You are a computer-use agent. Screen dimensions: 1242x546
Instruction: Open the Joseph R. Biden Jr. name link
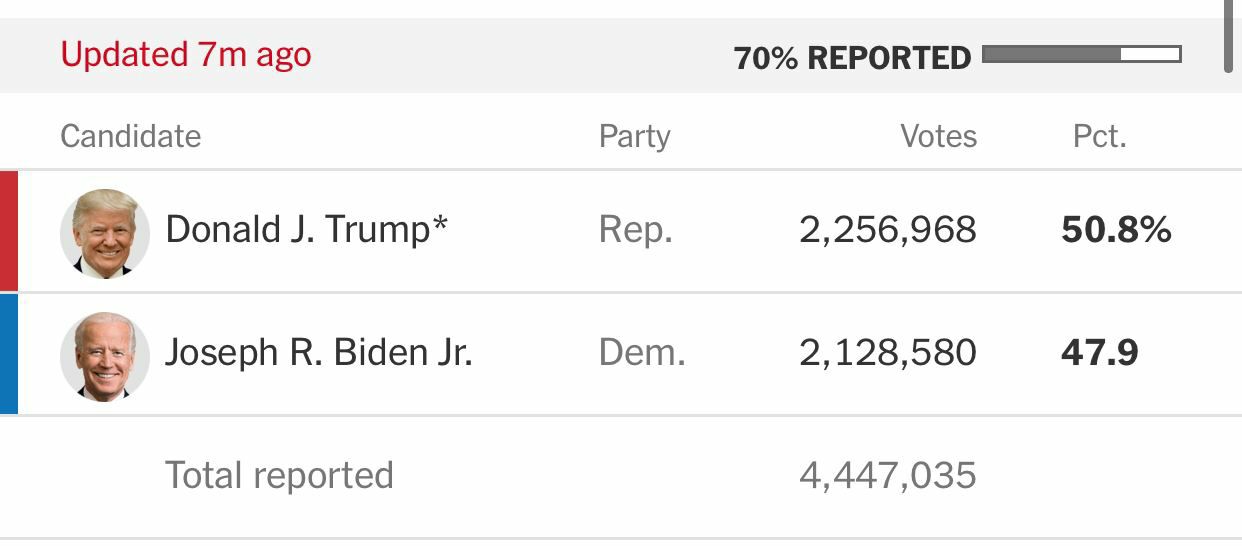pos(318,353)
